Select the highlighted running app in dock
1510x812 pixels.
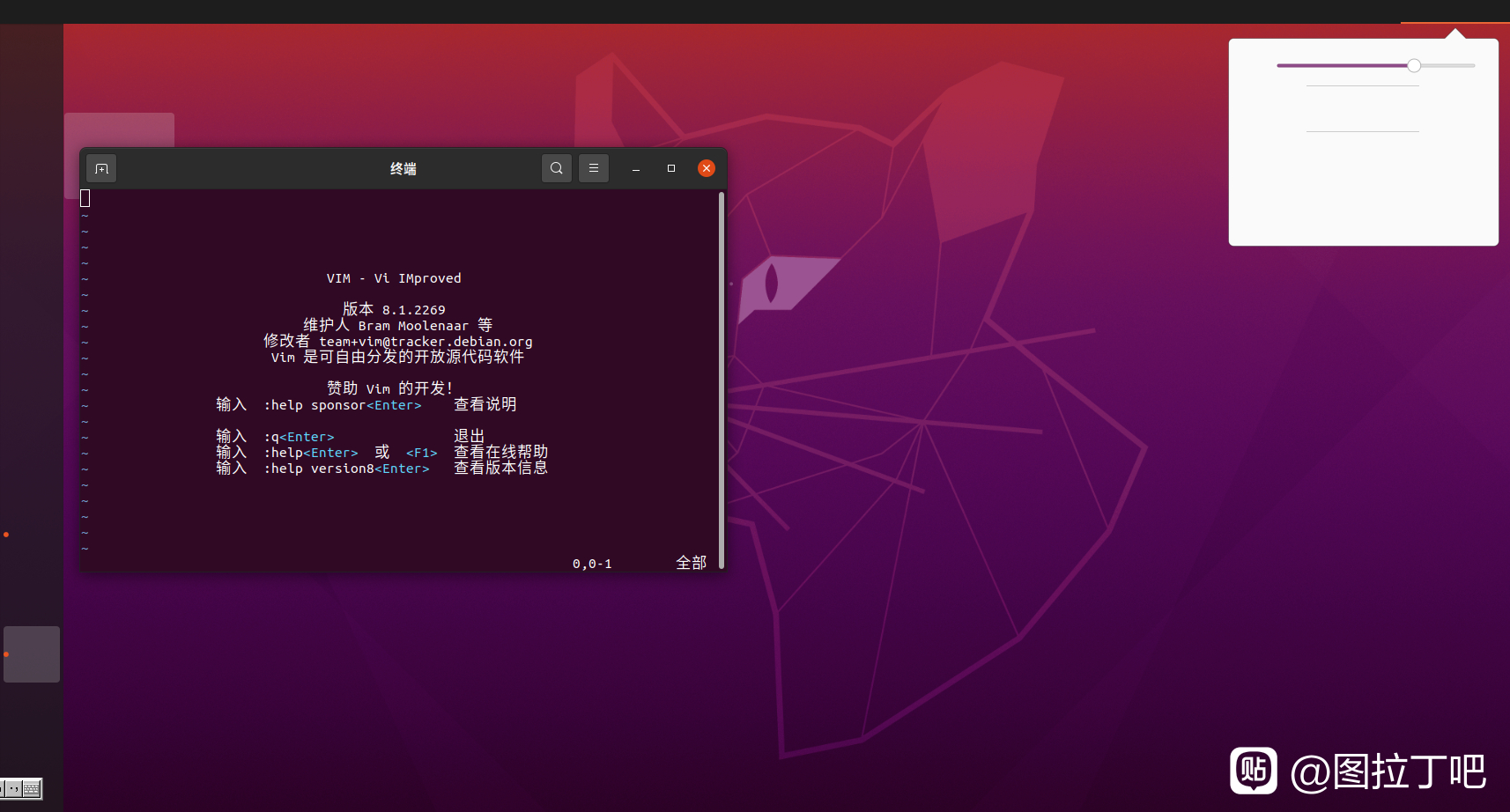pos(32,654)
